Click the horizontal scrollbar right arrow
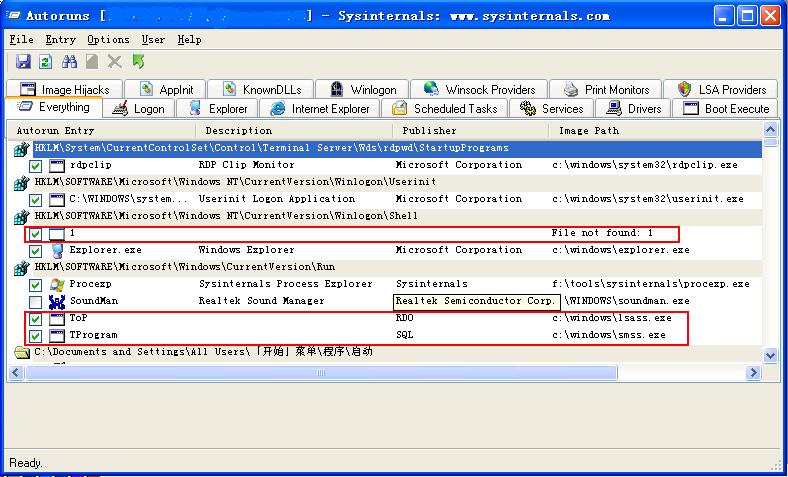The height and width of the screenshot is (477, 788). (x=753, y=372)
